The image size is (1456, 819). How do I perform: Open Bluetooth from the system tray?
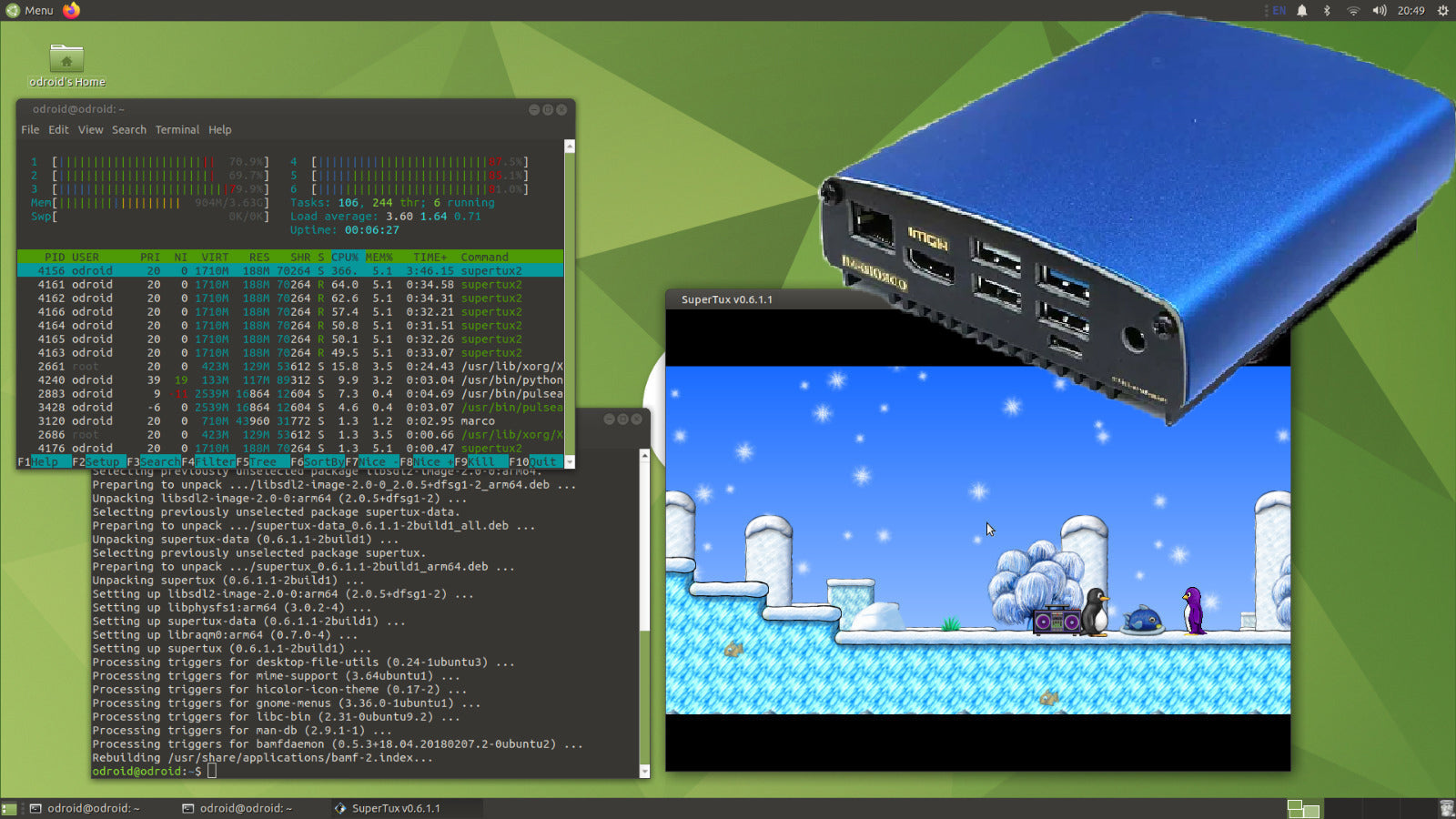[1327, 12]
